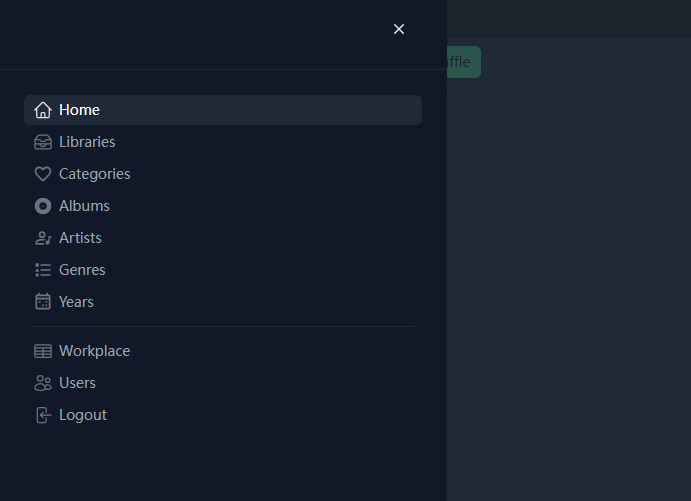This screenshot has width=691, height=501.
Task: Select the Albums menu entry
Action: 84,206
